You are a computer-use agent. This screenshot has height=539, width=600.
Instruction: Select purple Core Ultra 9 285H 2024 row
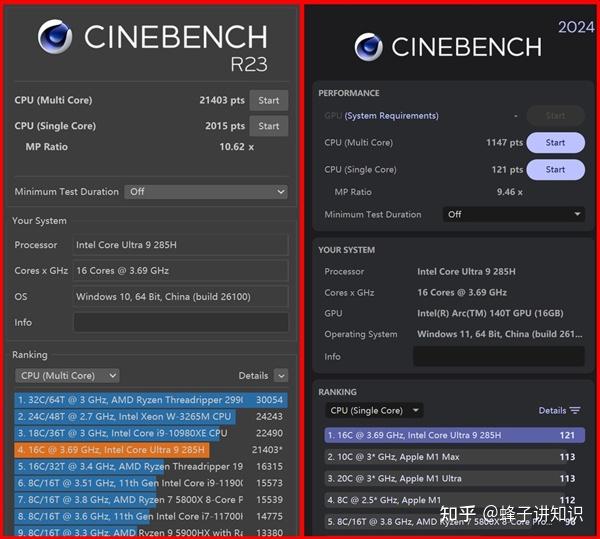point(455,435)
